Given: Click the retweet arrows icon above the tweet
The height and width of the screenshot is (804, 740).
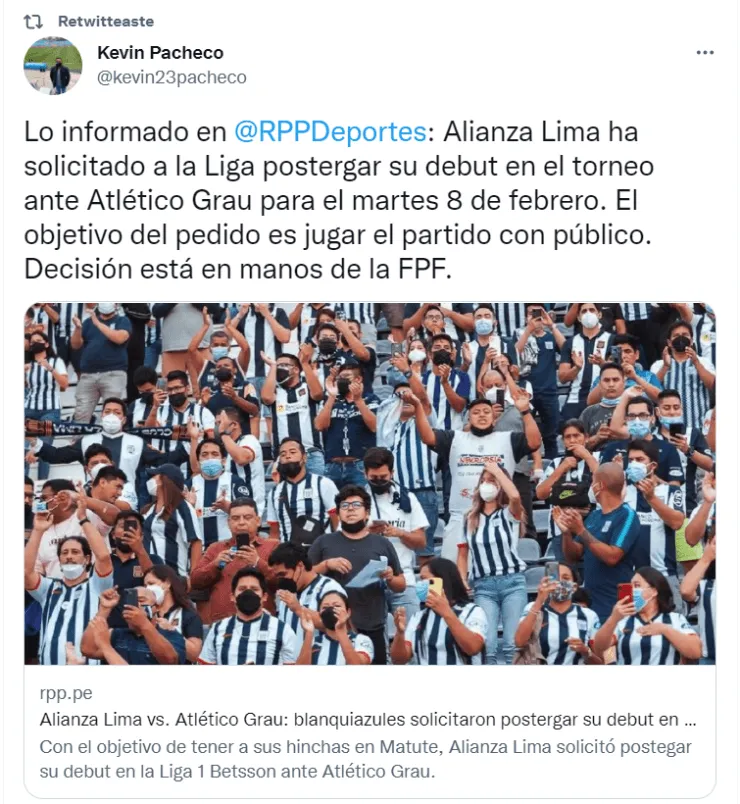Looking at the screenshot, I should 33,22.
